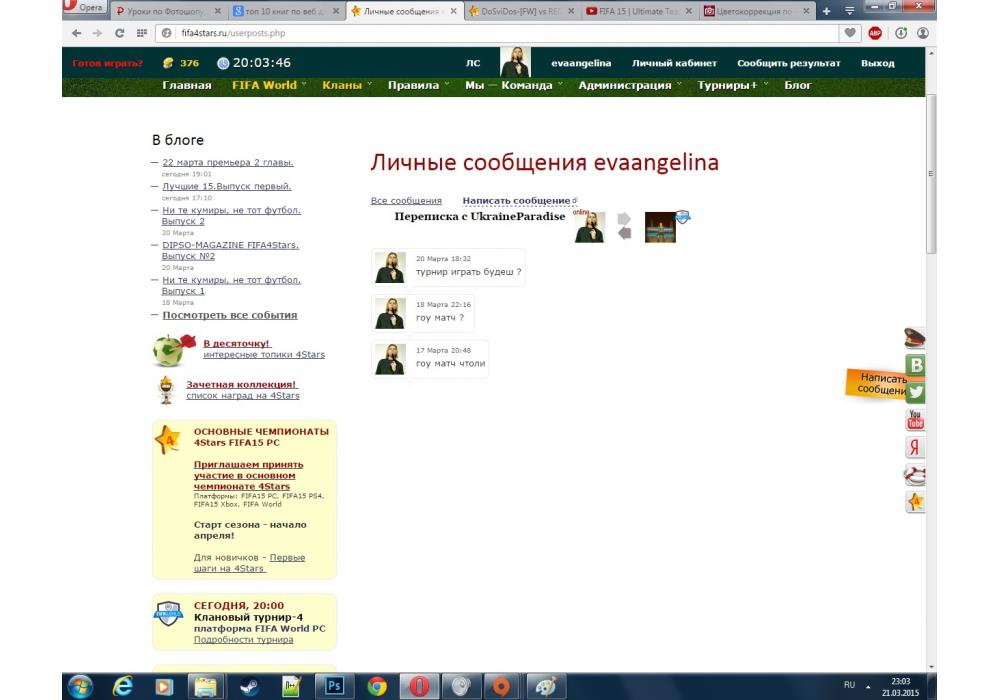
Task: Click the VK social sidebar icon
Action: tap(915, 366)
